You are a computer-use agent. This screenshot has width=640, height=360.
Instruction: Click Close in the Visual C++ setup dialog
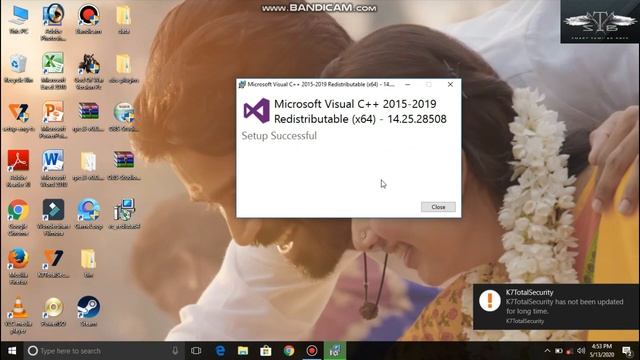click(x=438, y=207)
